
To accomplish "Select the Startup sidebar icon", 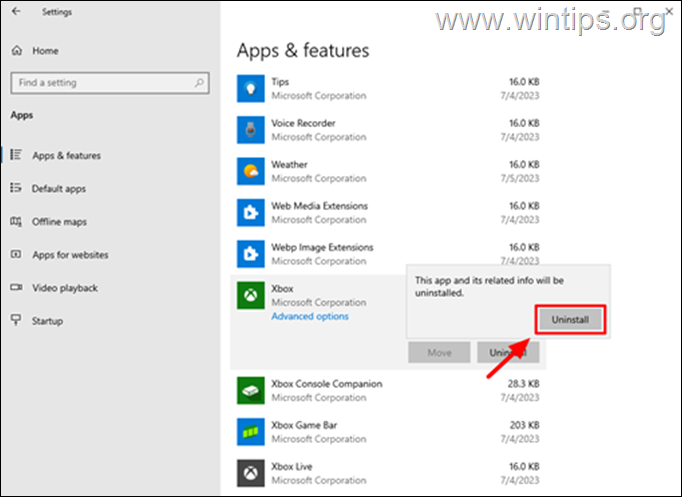I will tap(16, 320).
